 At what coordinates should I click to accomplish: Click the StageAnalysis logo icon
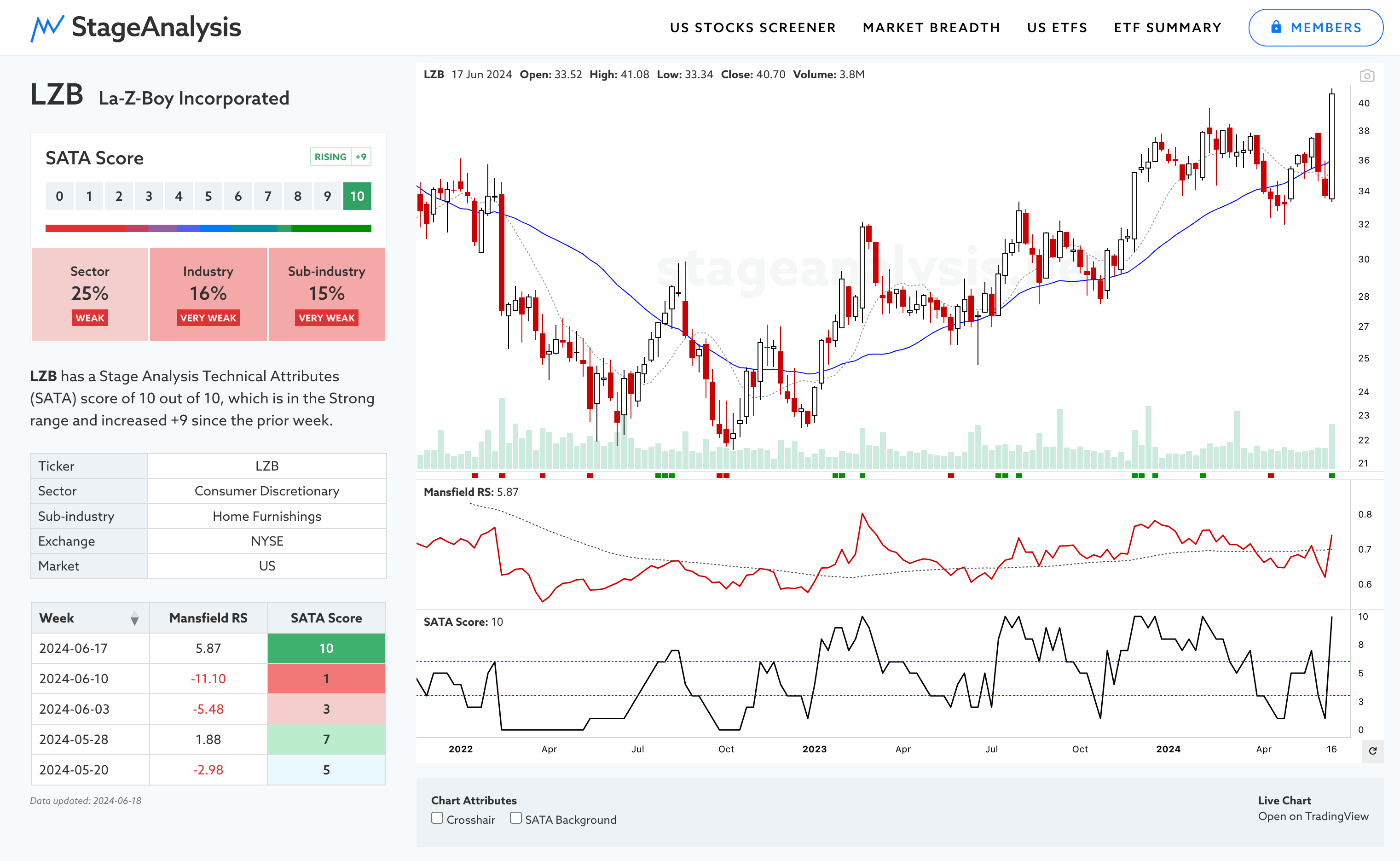47,28
